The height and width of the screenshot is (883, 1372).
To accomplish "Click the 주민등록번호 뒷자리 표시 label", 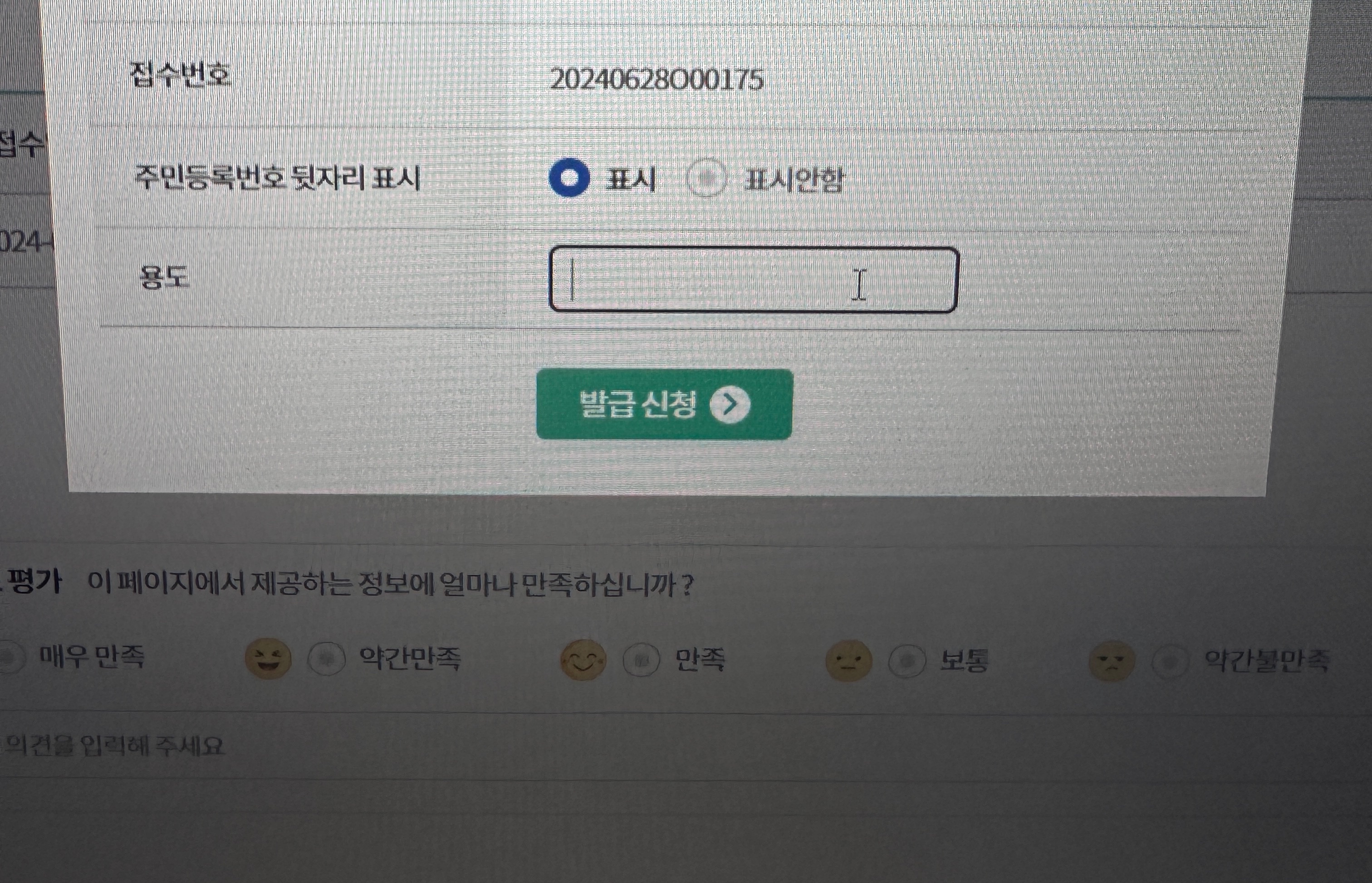I will [x=278, y=177].
